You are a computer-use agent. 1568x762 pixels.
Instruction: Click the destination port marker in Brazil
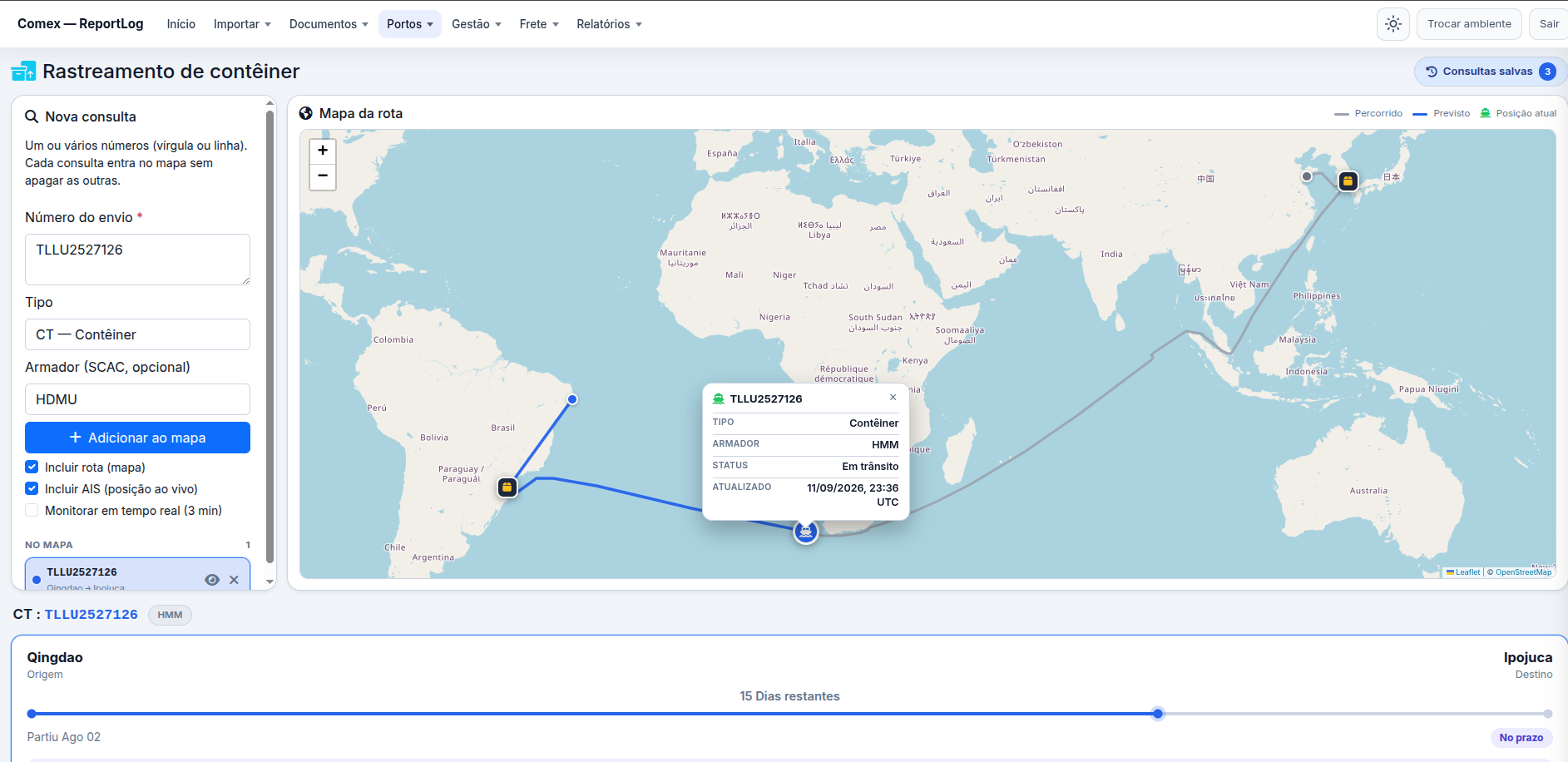tap(507, 487)
